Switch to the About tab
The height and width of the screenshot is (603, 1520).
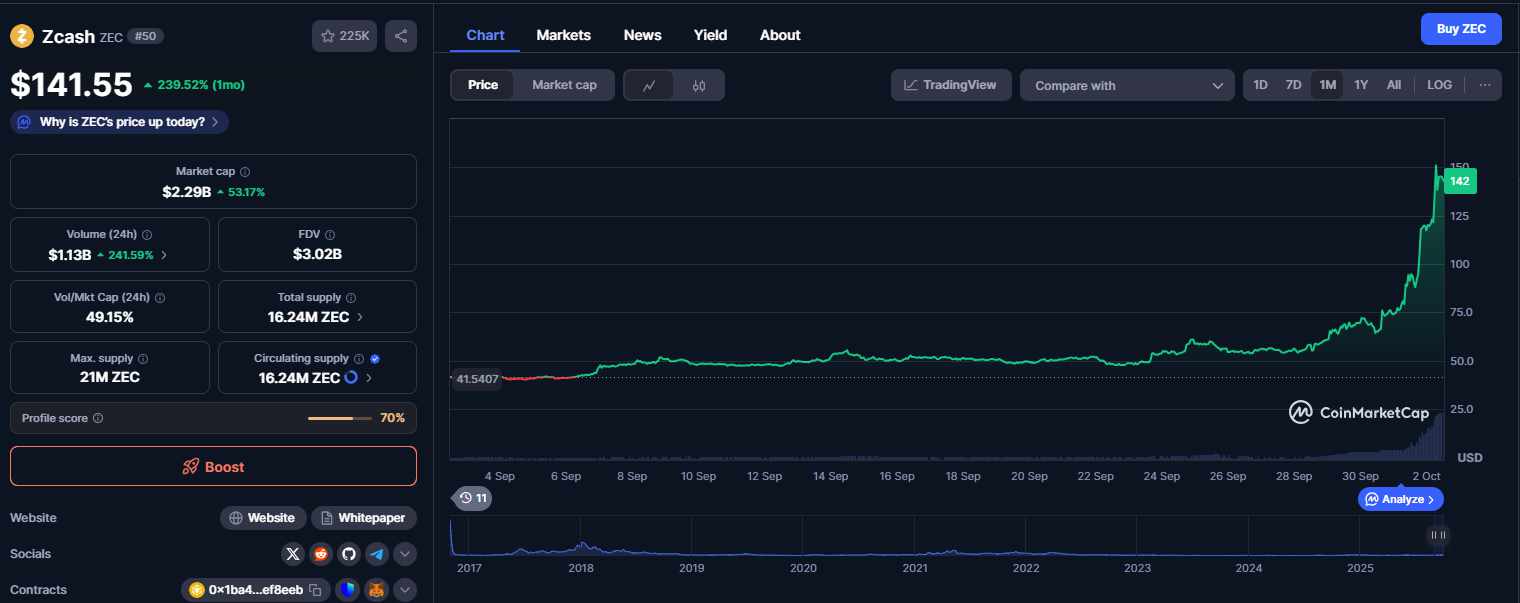780,35
